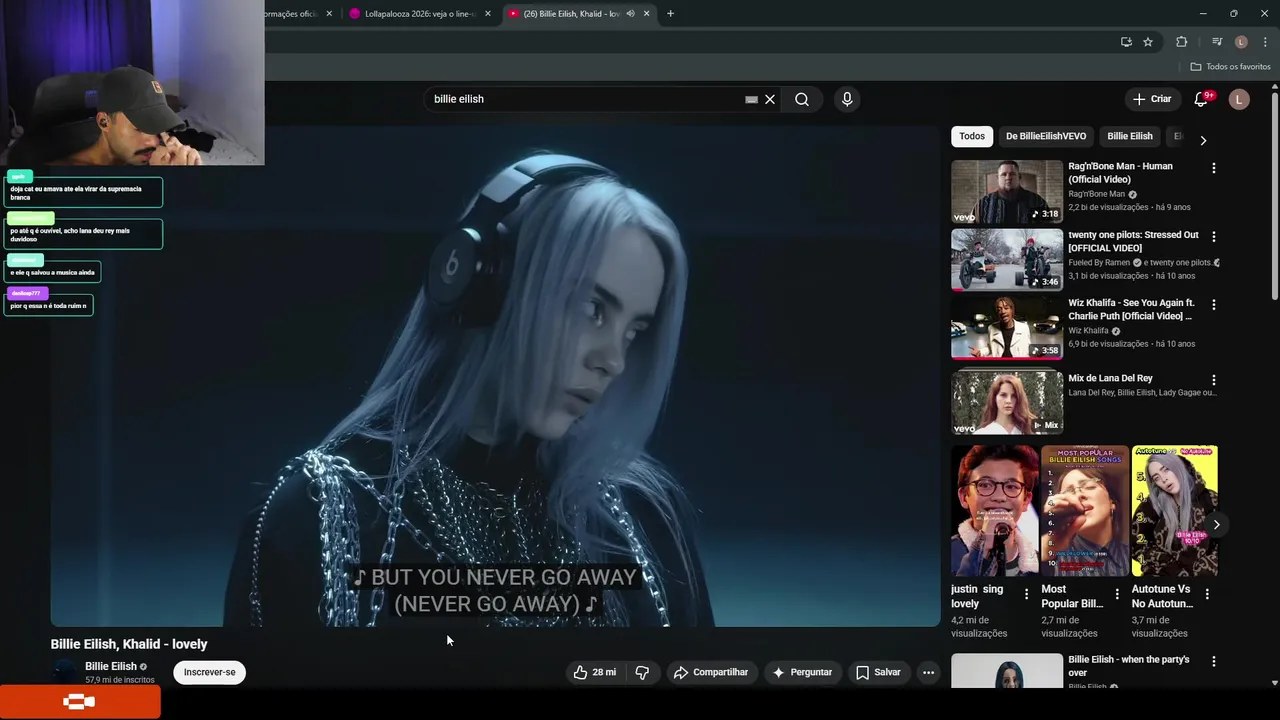Show more filter chips with right arrow

coord(1203,140)
